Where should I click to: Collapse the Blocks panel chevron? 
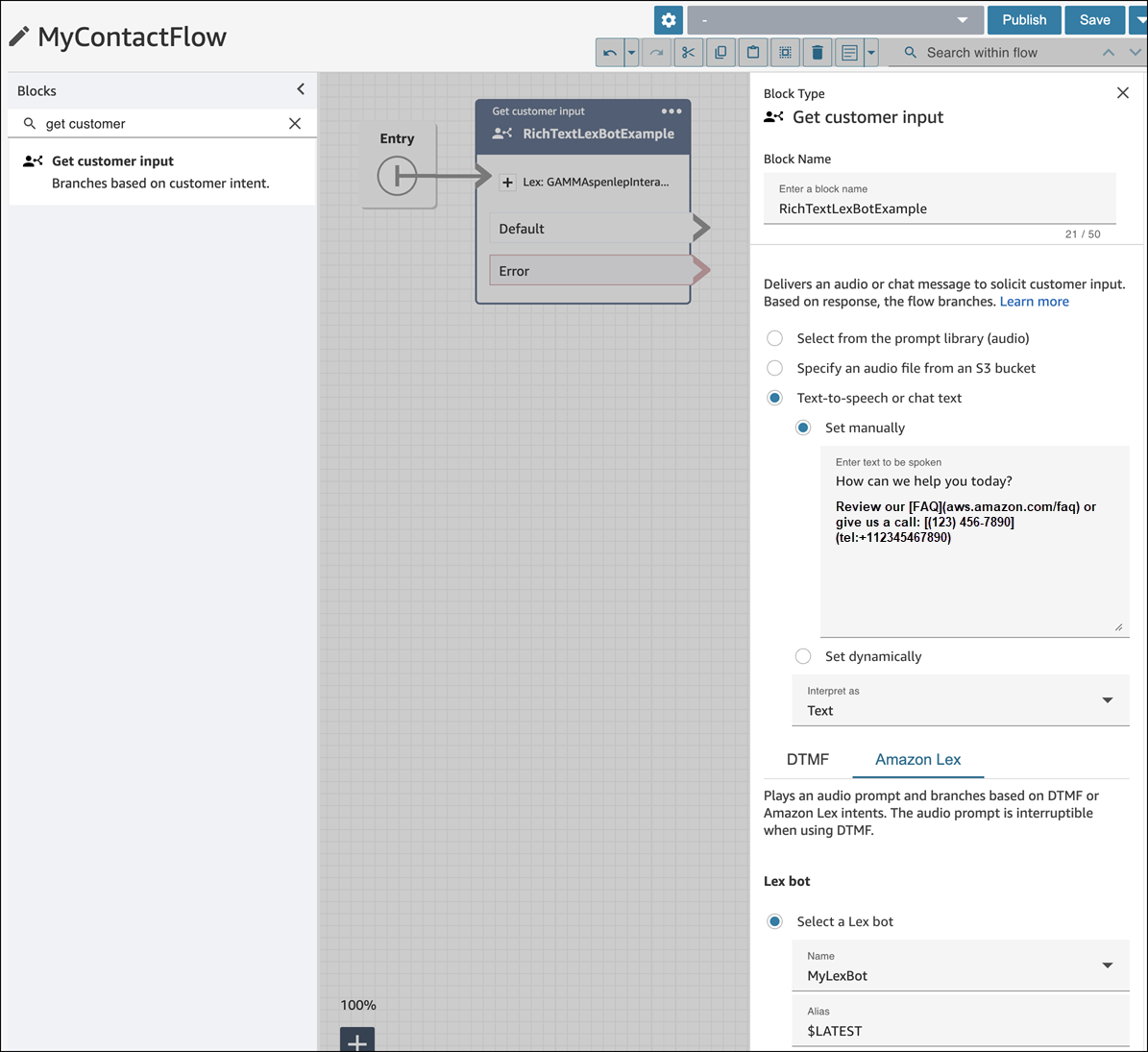coord(301,89)
